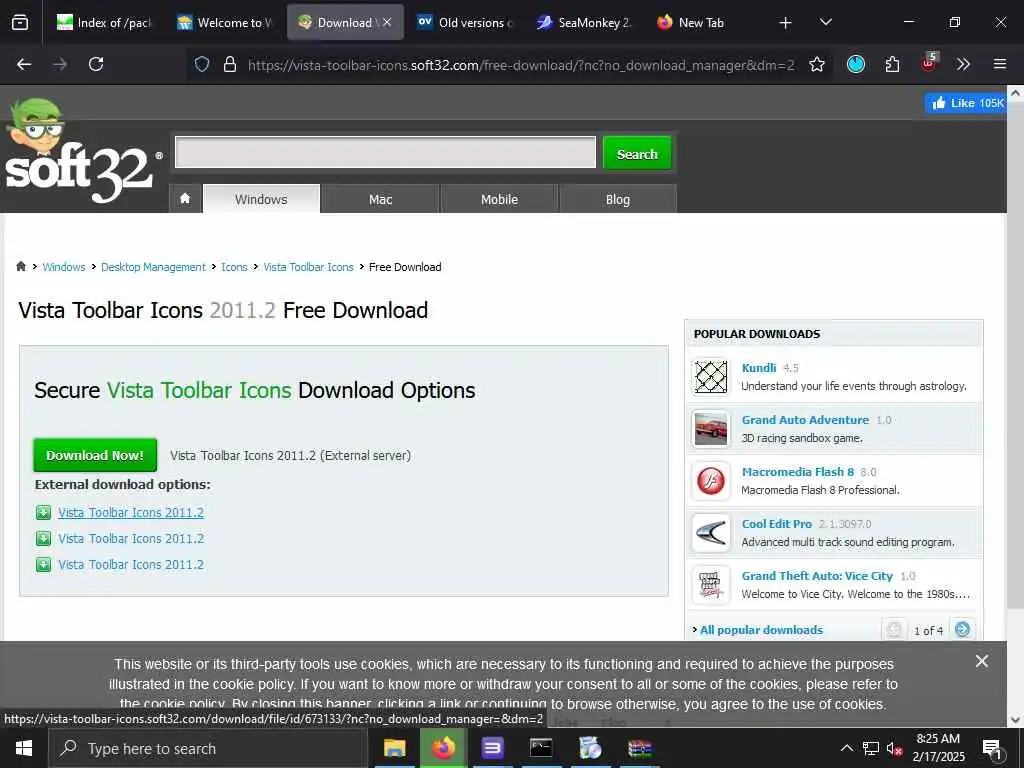Click the Macromedia Flash red icon
Image resolution: width=1024 pixels, height=768 pixels.
tap(711, 481)
